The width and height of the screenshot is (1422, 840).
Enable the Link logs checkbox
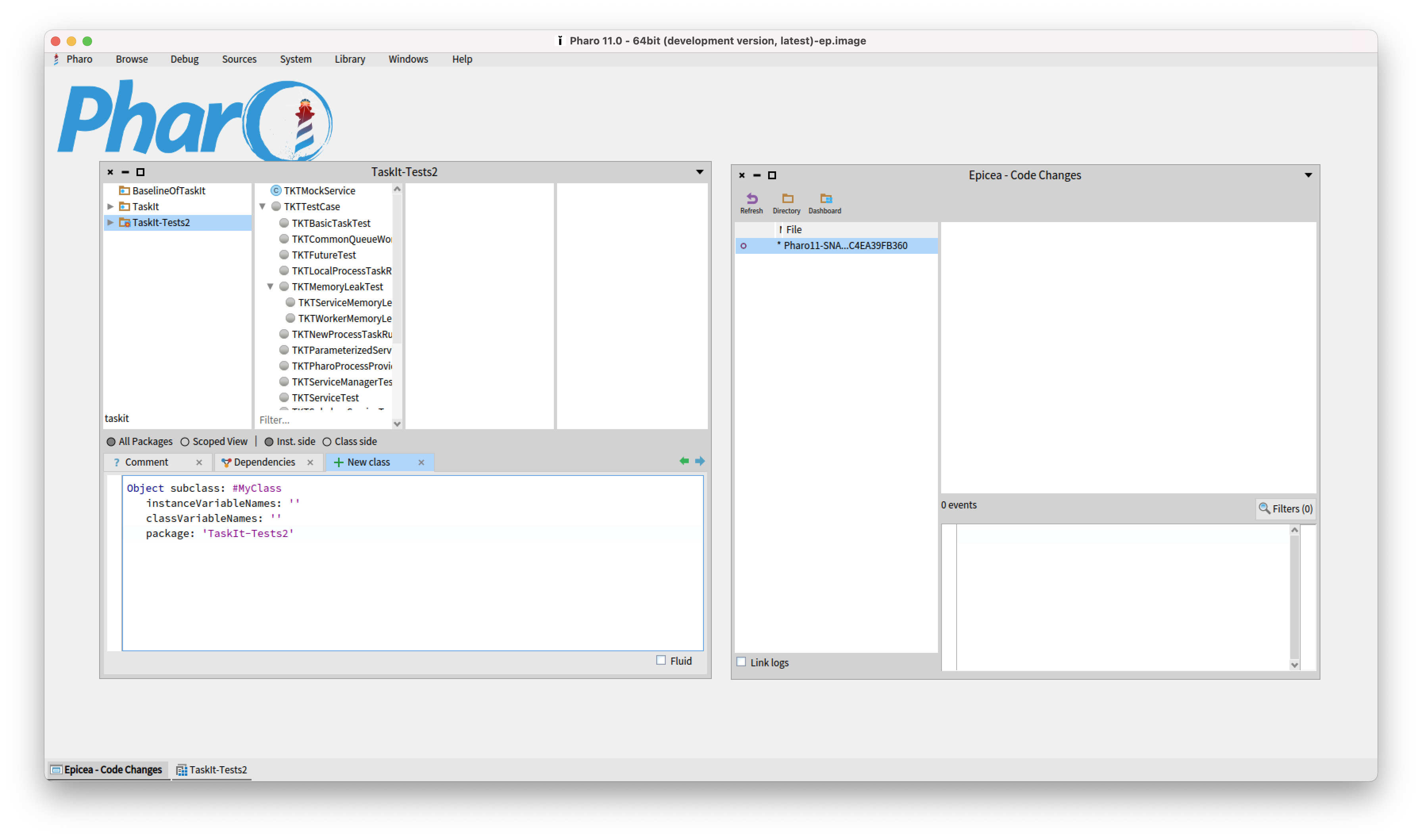(742, 661)
